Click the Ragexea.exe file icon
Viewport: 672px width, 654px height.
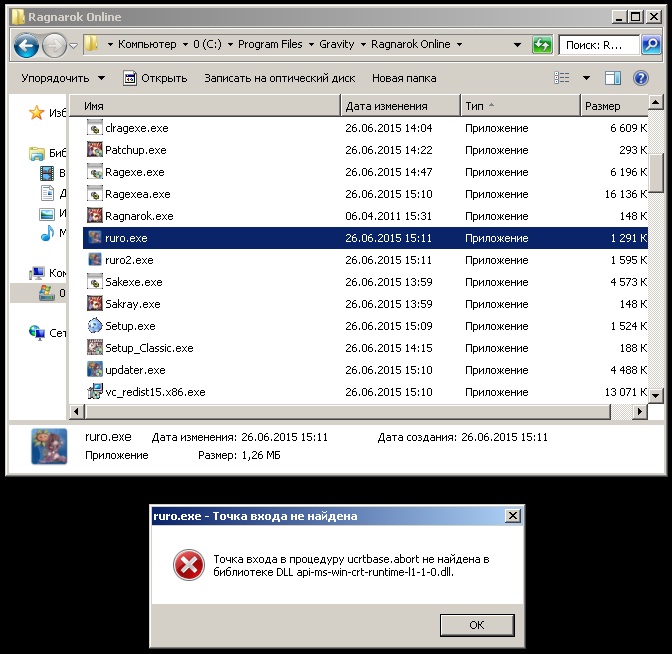pos(95,194)
